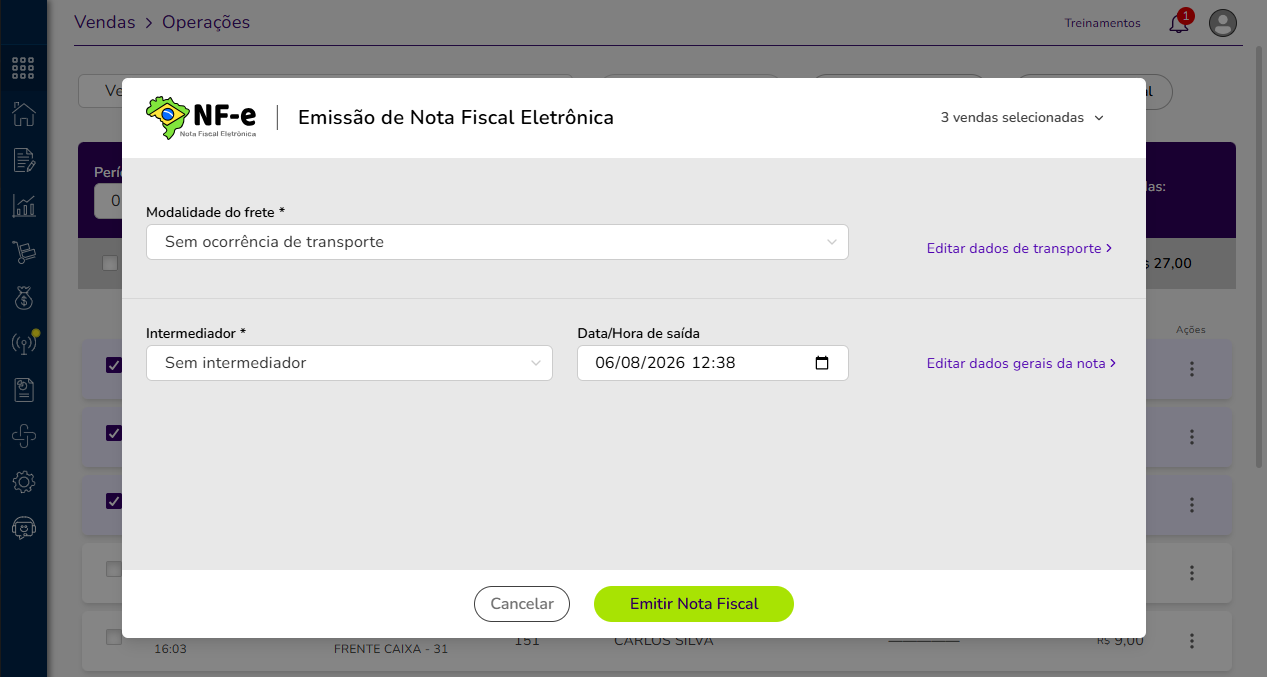Image resolution: width=1267 pixels, height=677 pixels.
Task: Open the apps grid icon in sidebar
Action: point(24,69)
